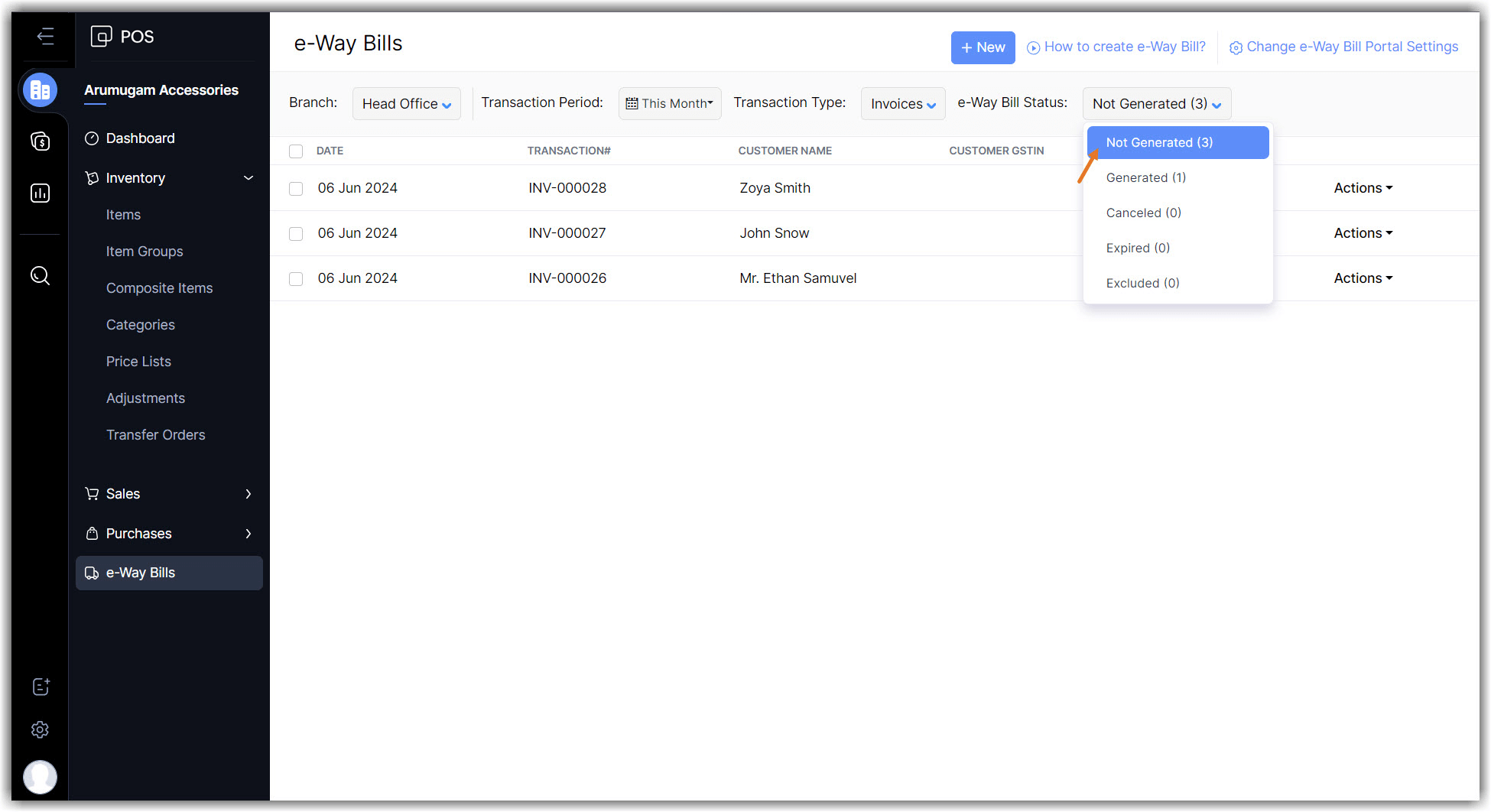Expand the Sales sidebar section

168,494
